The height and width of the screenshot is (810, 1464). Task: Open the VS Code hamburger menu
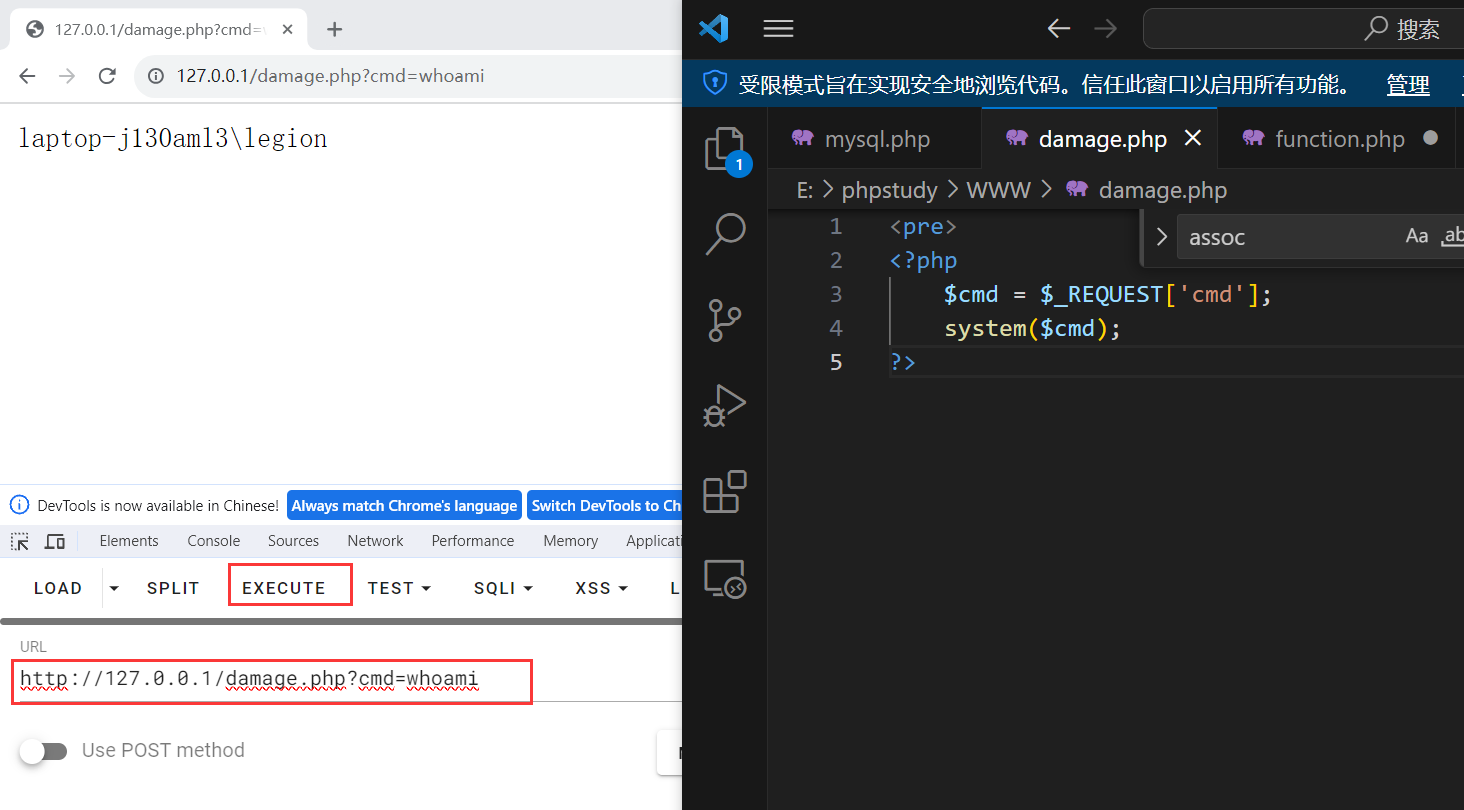tap(778, 29)
